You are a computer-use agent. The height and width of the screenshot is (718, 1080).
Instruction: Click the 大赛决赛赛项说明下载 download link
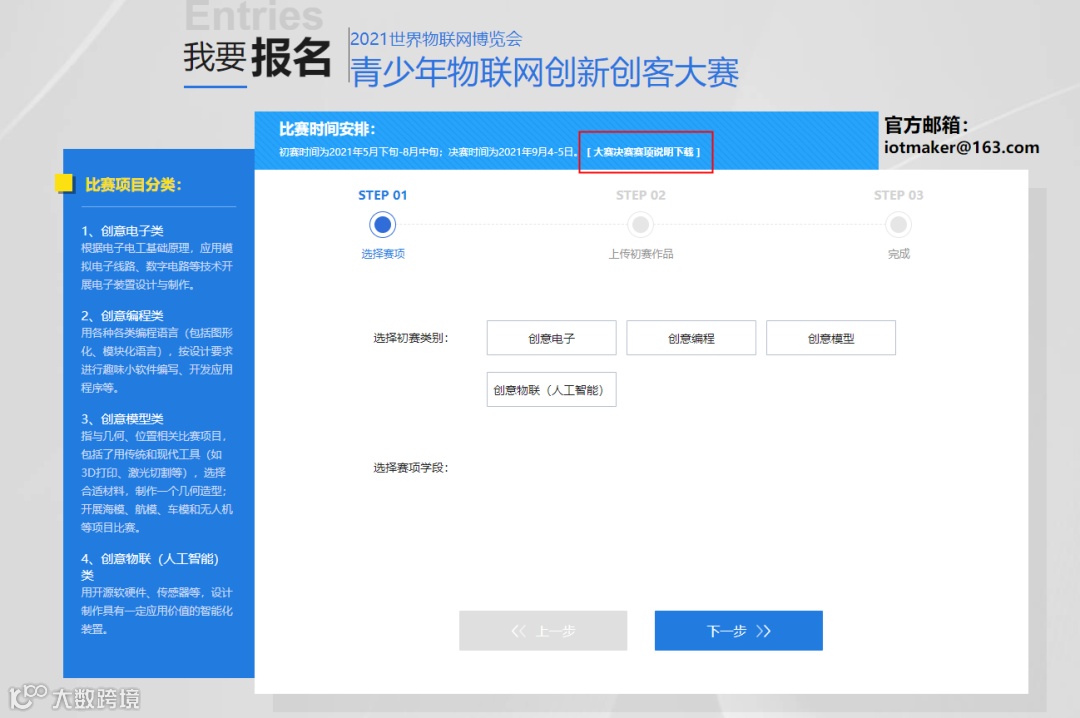point(643,152)
